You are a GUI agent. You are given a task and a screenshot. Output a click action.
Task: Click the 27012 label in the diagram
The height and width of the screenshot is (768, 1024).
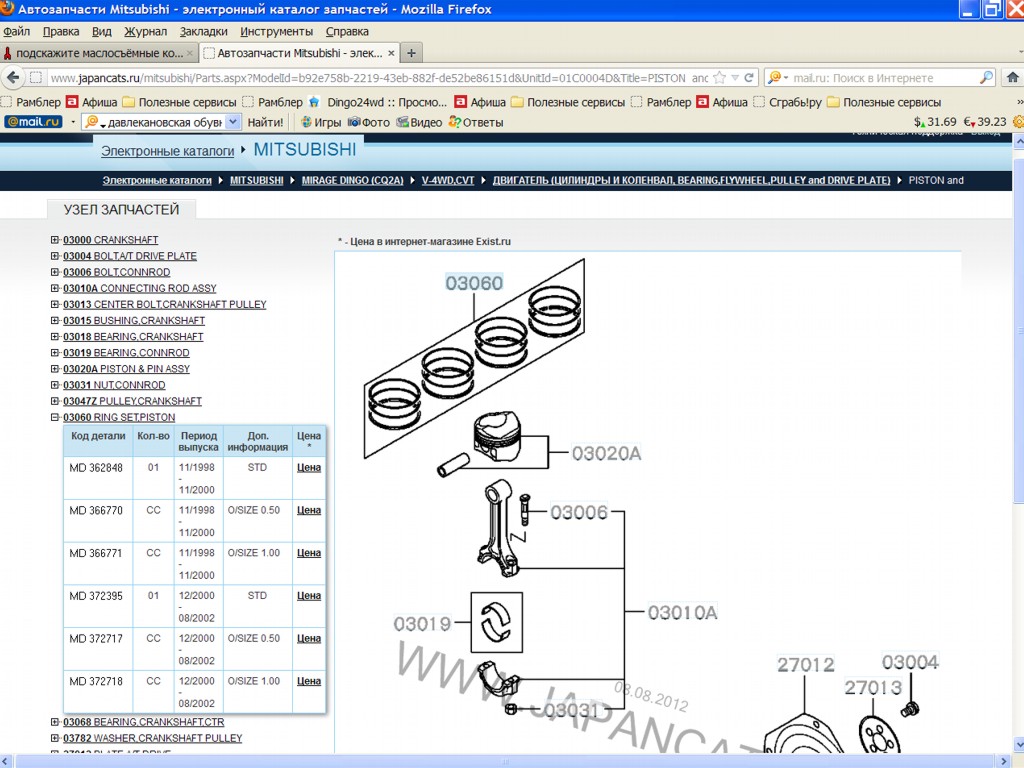pyautogui.click(x=805, y=665)
